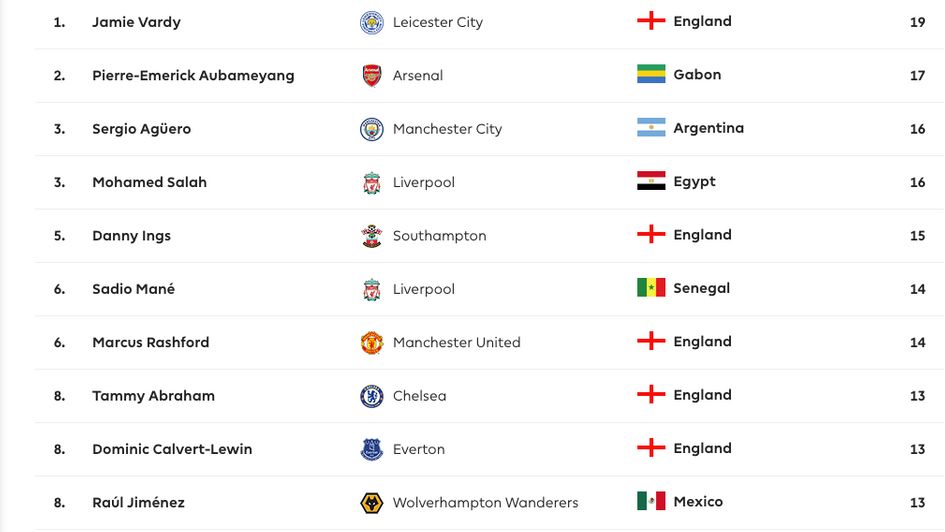Select the Mexico flag icon
Screen dimensions: 945x532
[651, 501]
